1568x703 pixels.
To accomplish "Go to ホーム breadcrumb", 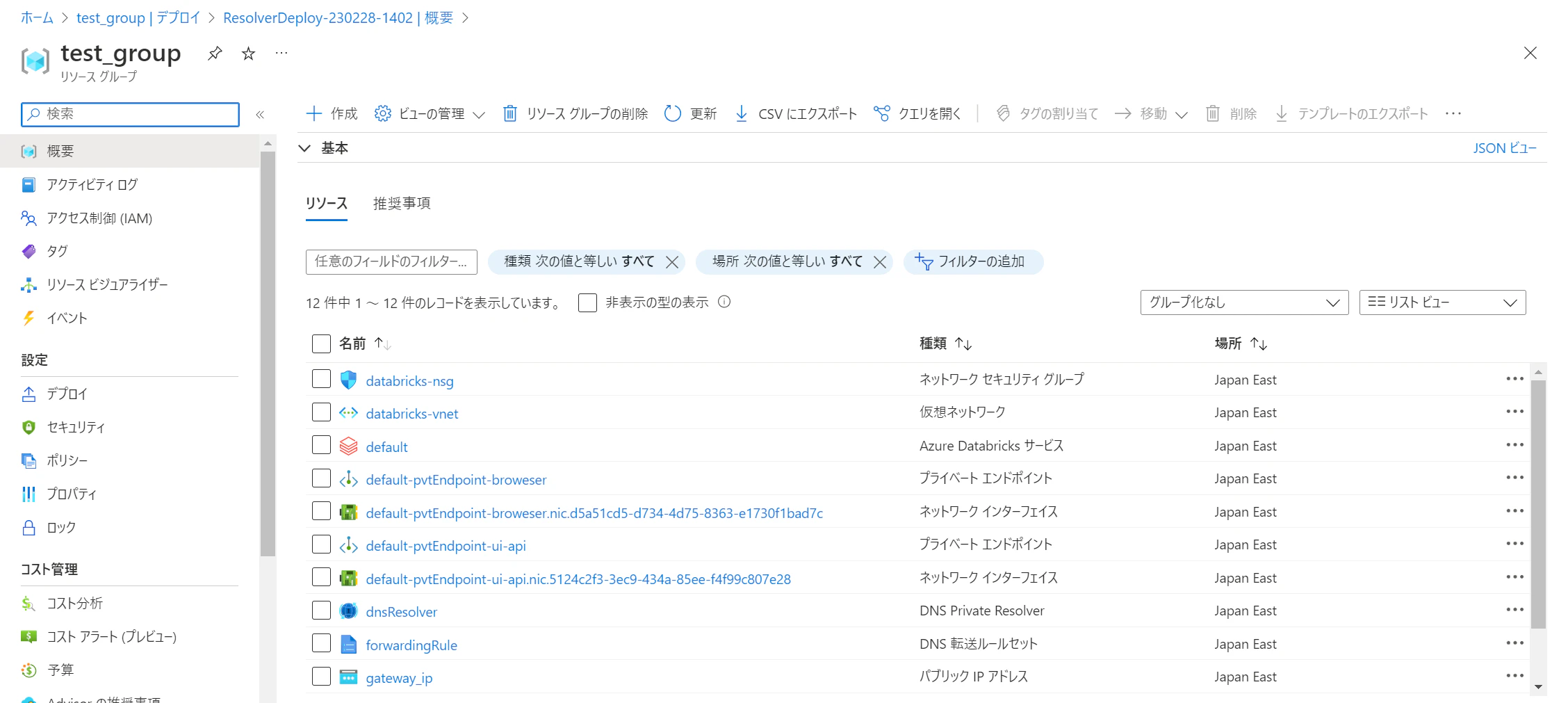I will click(x=37, y=17).
